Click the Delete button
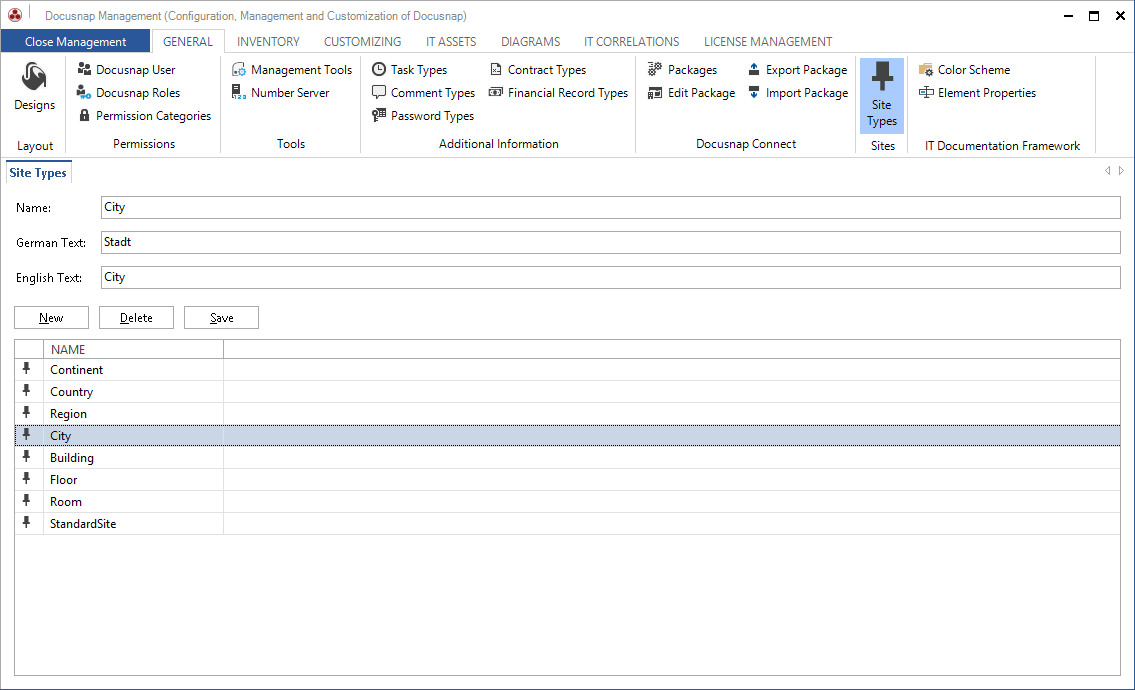The height and width of the screenshot is (690, 1135). (136, 317)
